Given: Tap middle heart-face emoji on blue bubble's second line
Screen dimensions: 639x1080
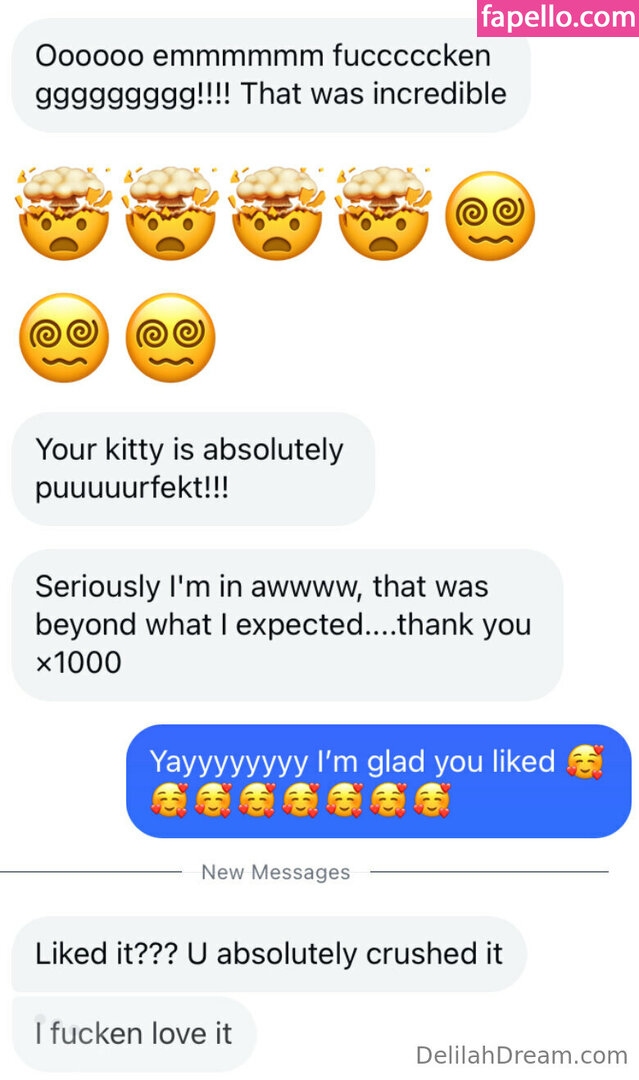Looking at the screenshot, I should (x=301, y=801).
